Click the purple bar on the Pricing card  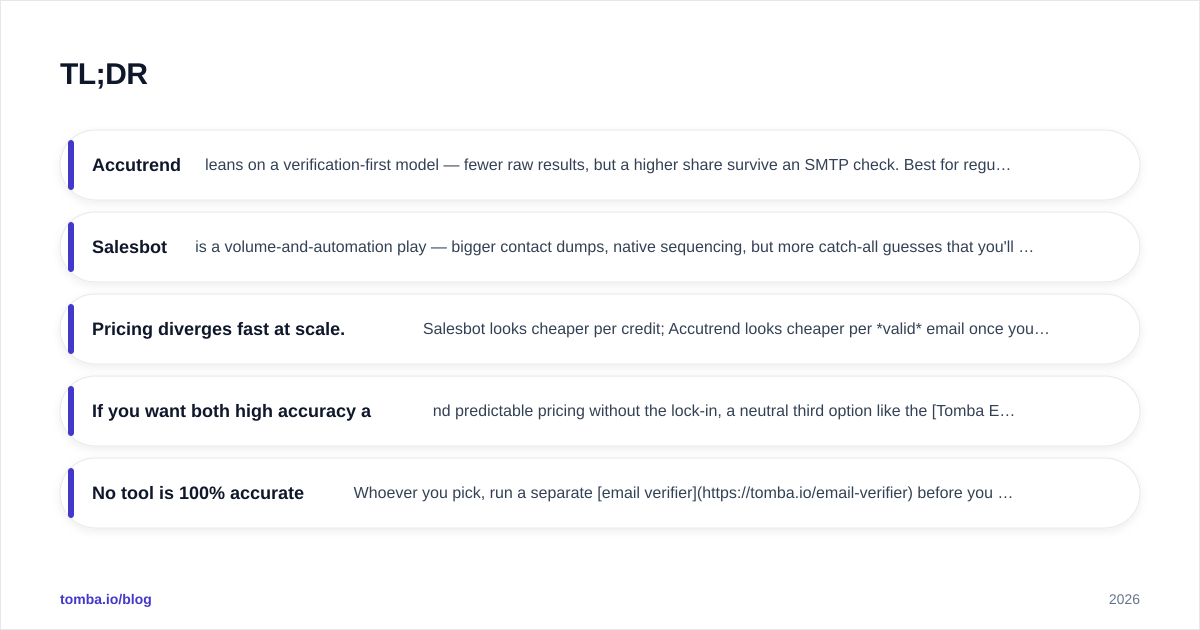tap(71, 329)
